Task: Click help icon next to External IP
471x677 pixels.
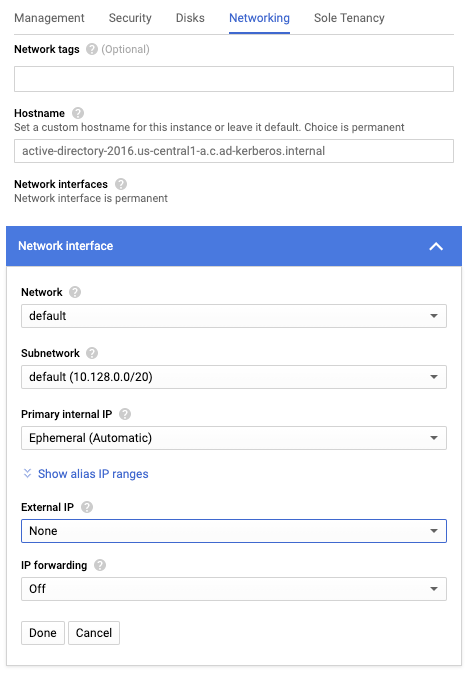Action: pyautogui.click(x=87, y=507)
